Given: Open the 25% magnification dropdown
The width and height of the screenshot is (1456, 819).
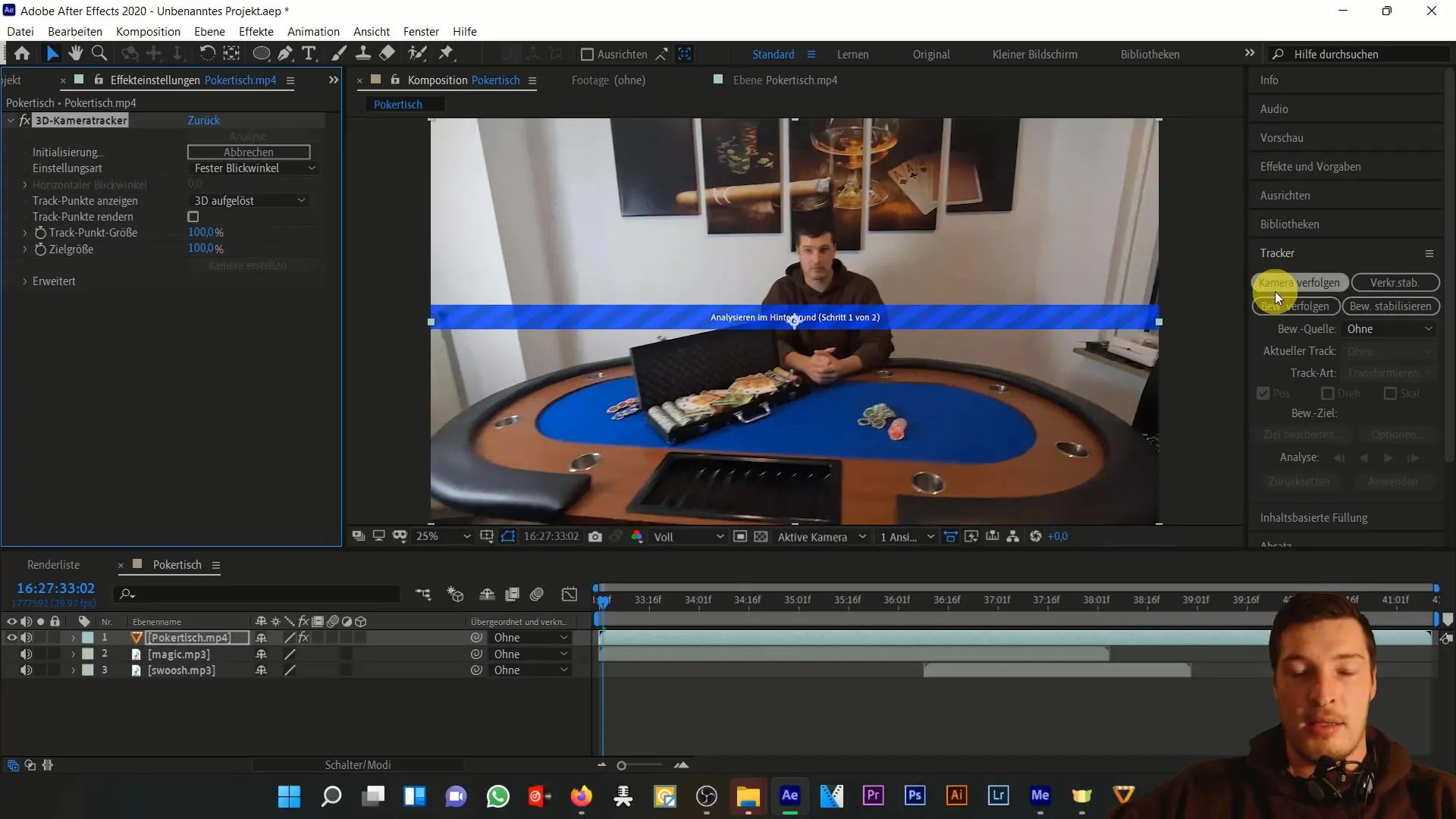Looking at the screenshot, I should 443,537.
